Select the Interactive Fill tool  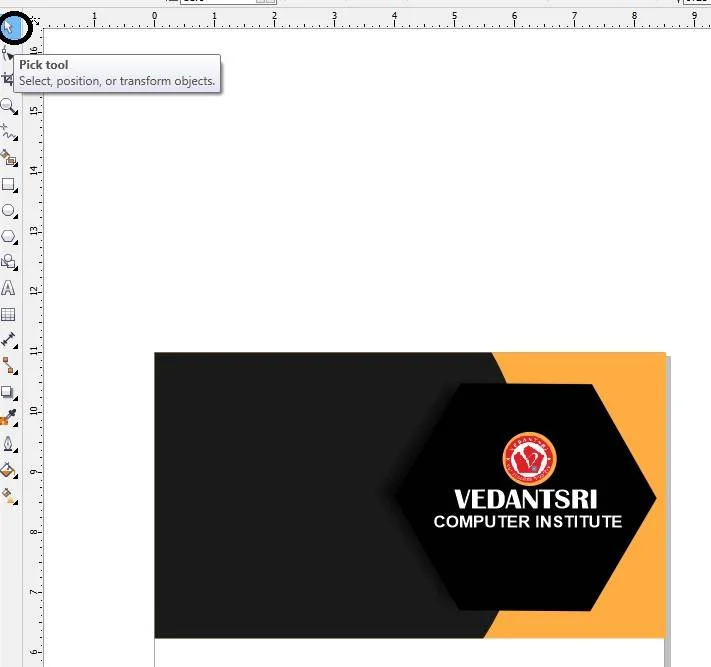coord(8,496)
